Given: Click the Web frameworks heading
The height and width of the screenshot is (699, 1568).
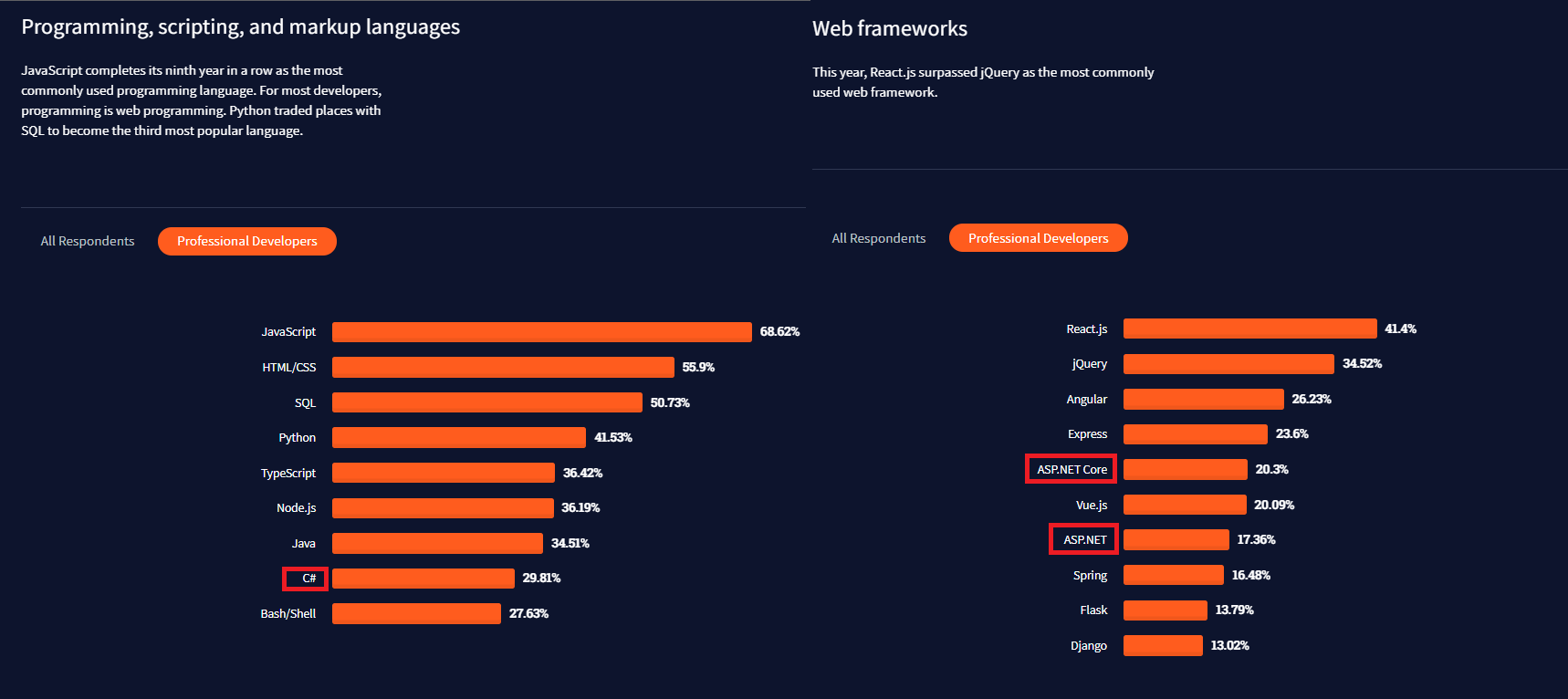Looking at the screenshot, I should [889, 29].
